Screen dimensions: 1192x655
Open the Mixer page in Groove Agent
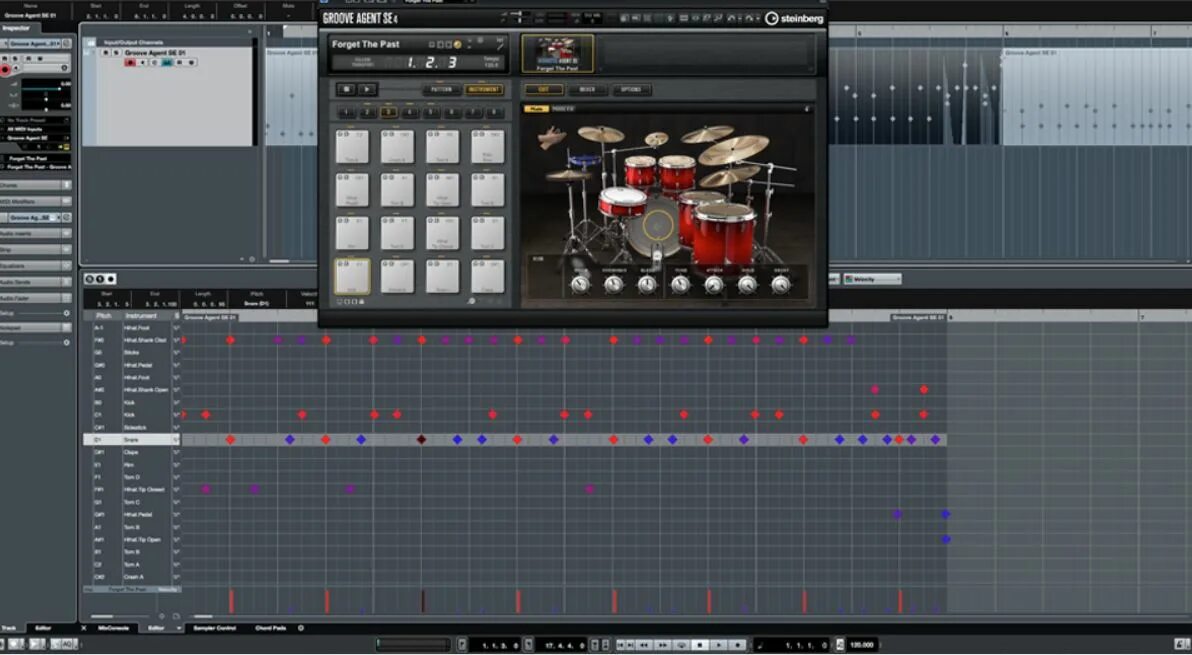pos(587,90)
